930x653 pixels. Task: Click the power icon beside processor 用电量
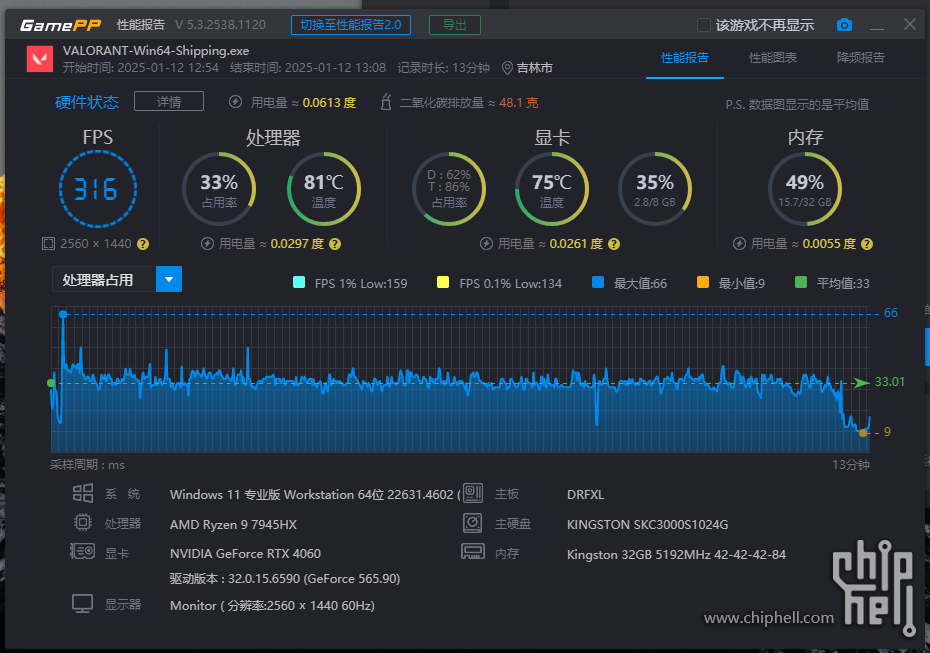point(207,244)
